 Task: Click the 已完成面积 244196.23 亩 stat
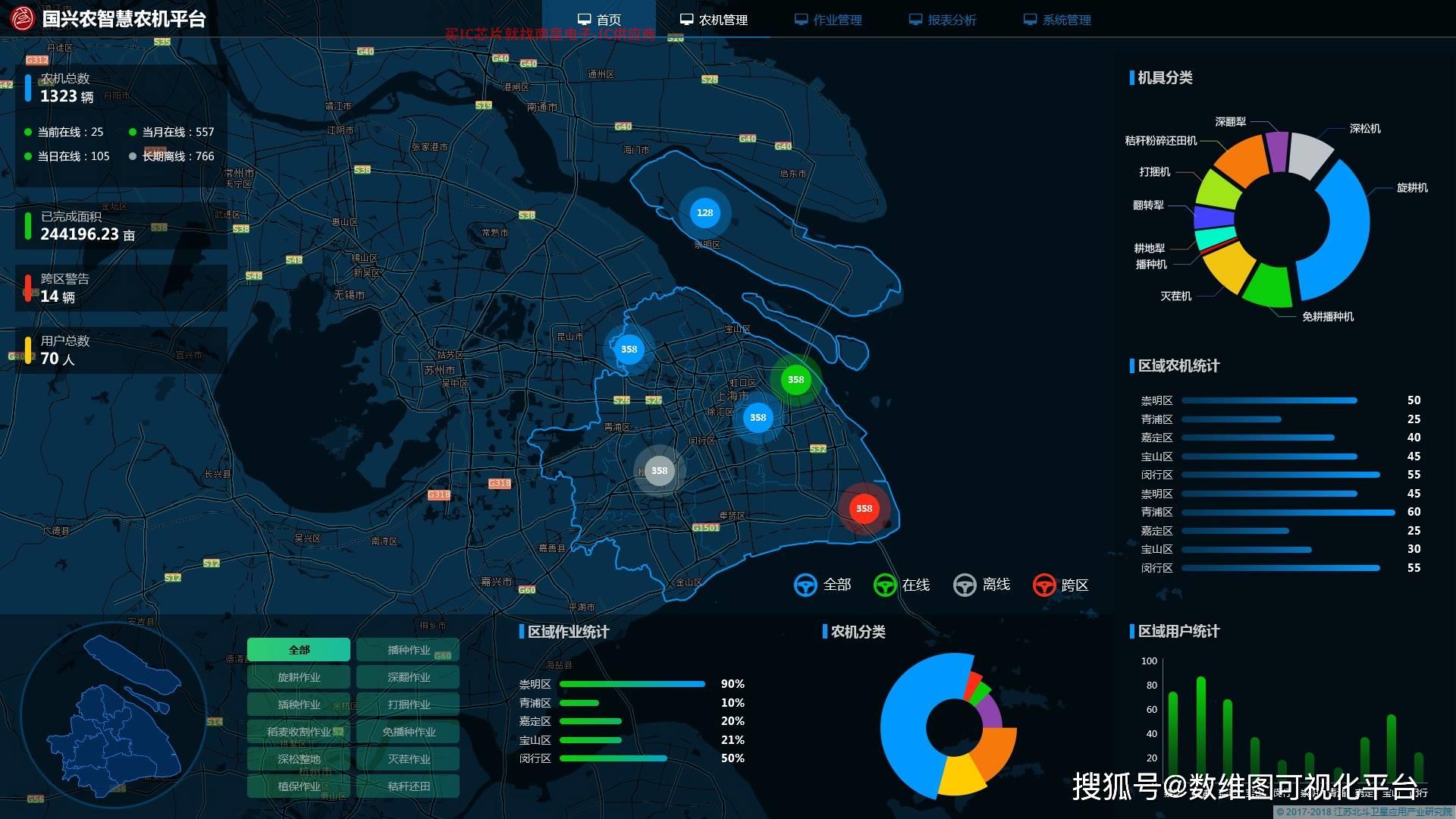(121, 226)
